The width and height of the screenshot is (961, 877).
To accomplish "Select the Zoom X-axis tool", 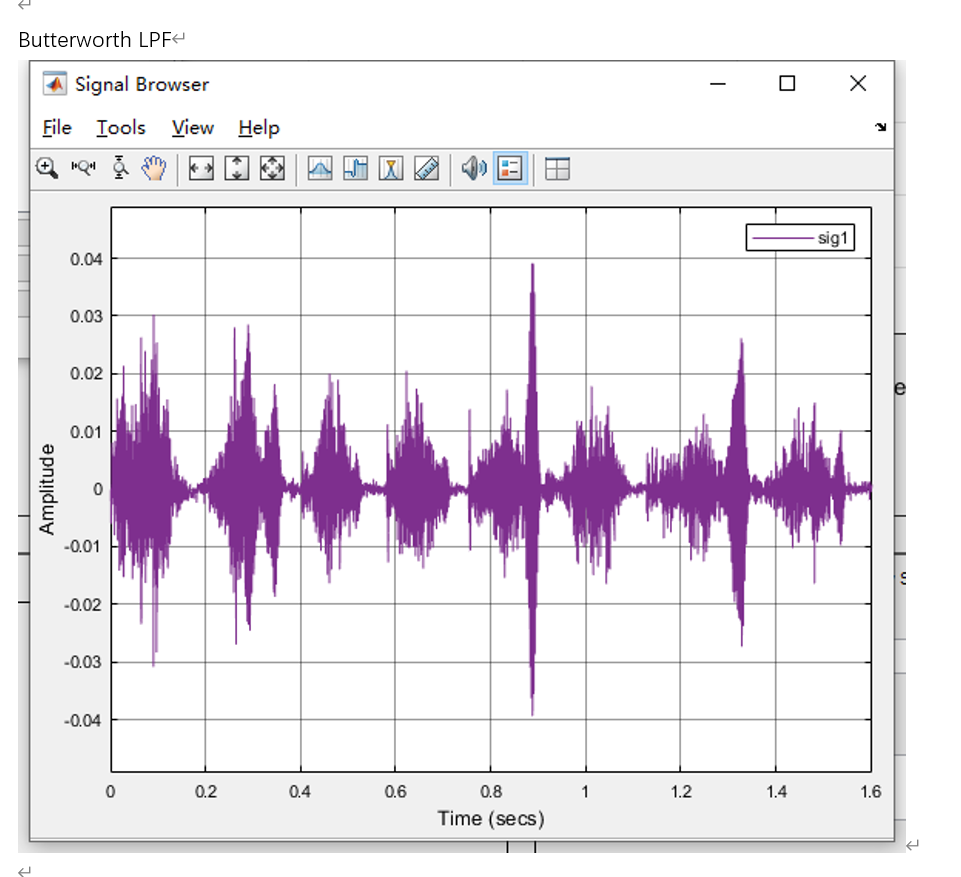I will [x=83, y=167].
